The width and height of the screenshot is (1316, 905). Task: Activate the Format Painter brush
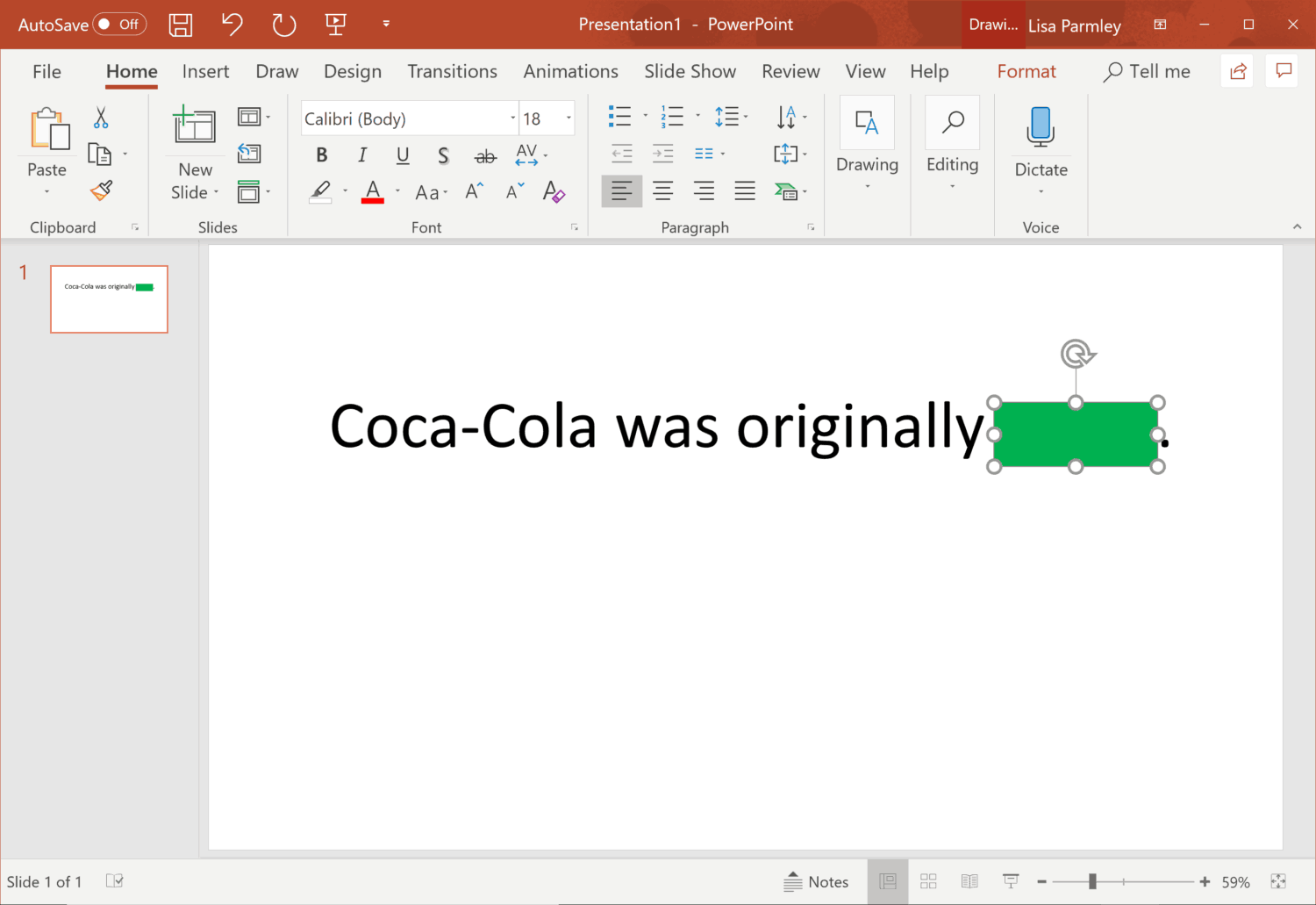click(x=102, y=190)
